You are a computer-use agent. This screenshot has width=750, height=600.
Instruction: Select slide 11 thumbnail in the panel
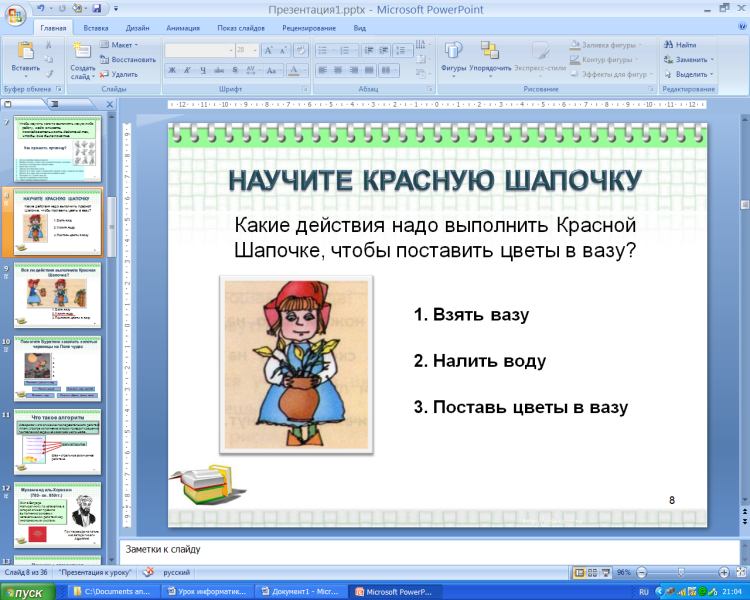57,442
